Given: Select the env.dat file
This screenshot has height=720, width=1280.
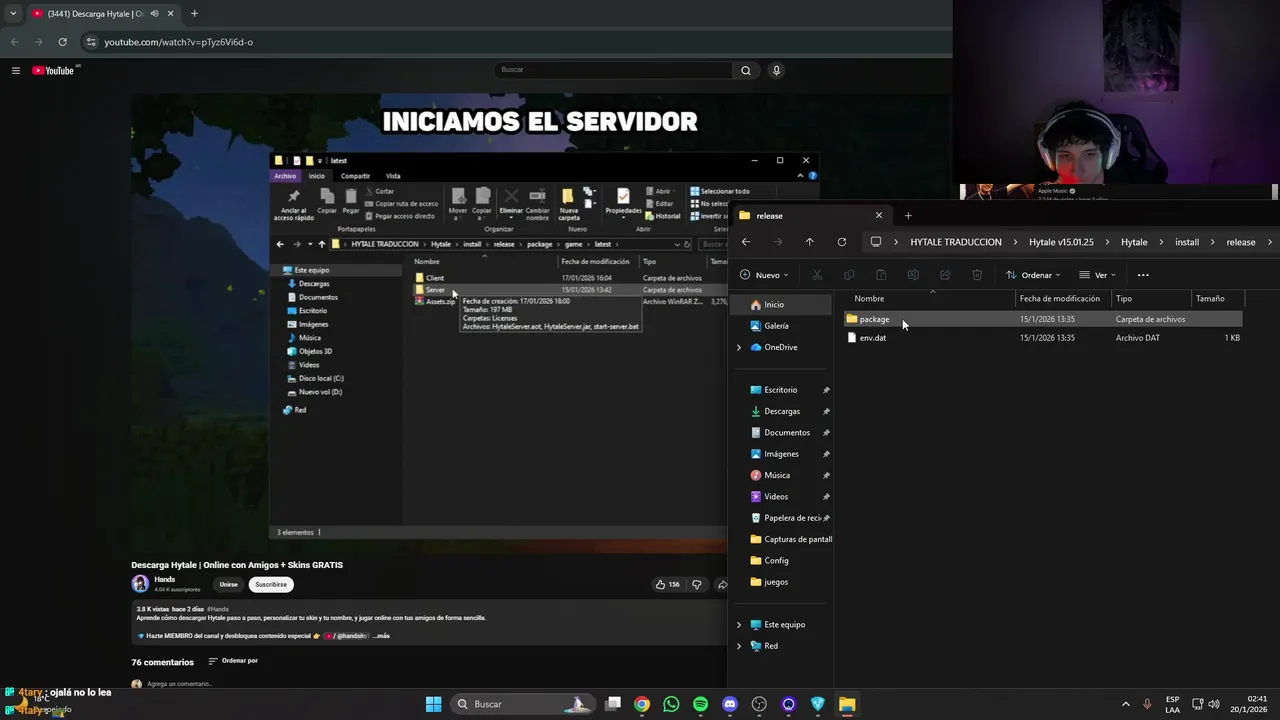Looking at the screenshot, I should (x=1043, y=338).
